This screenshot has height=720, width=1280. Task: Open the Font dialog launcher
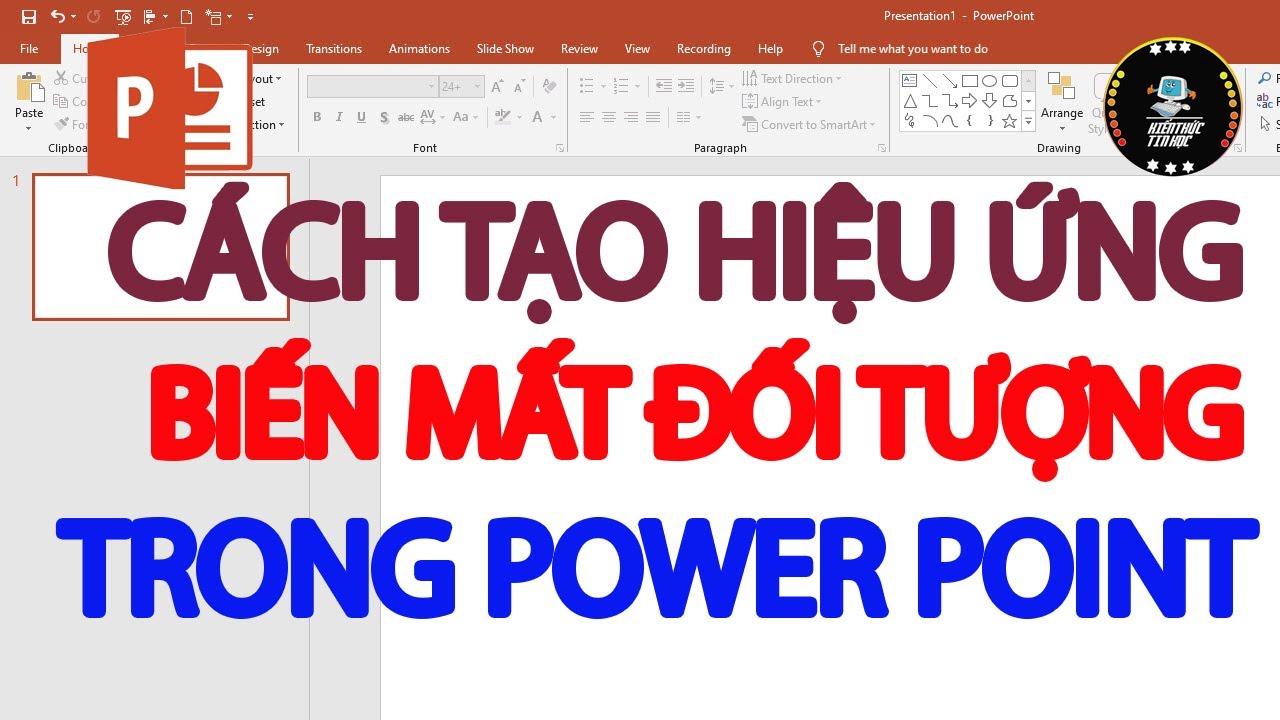click(x=559, y=148)
